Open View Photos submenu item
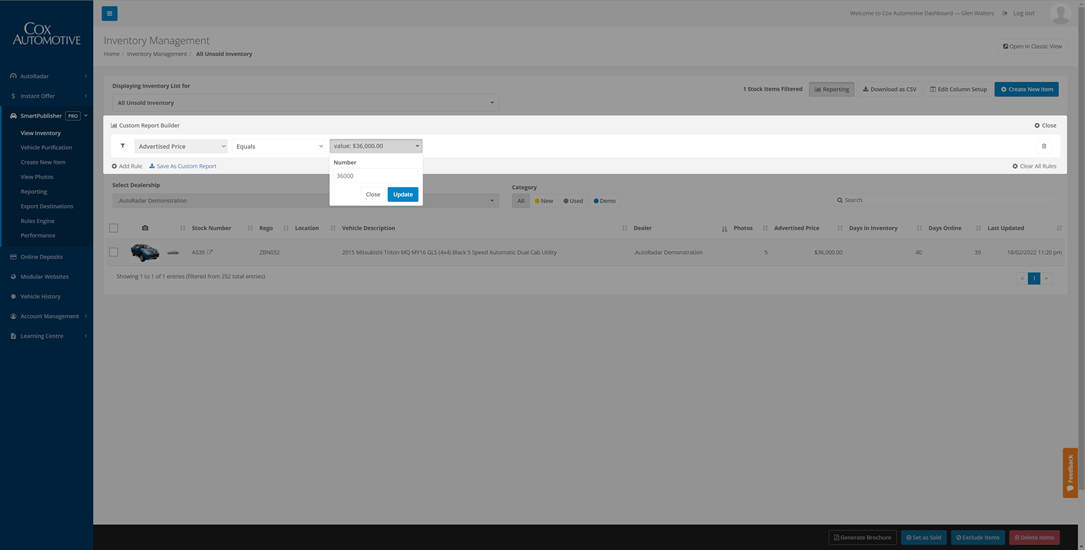This screenshot has height=550, width=1085. click(37, 177)
